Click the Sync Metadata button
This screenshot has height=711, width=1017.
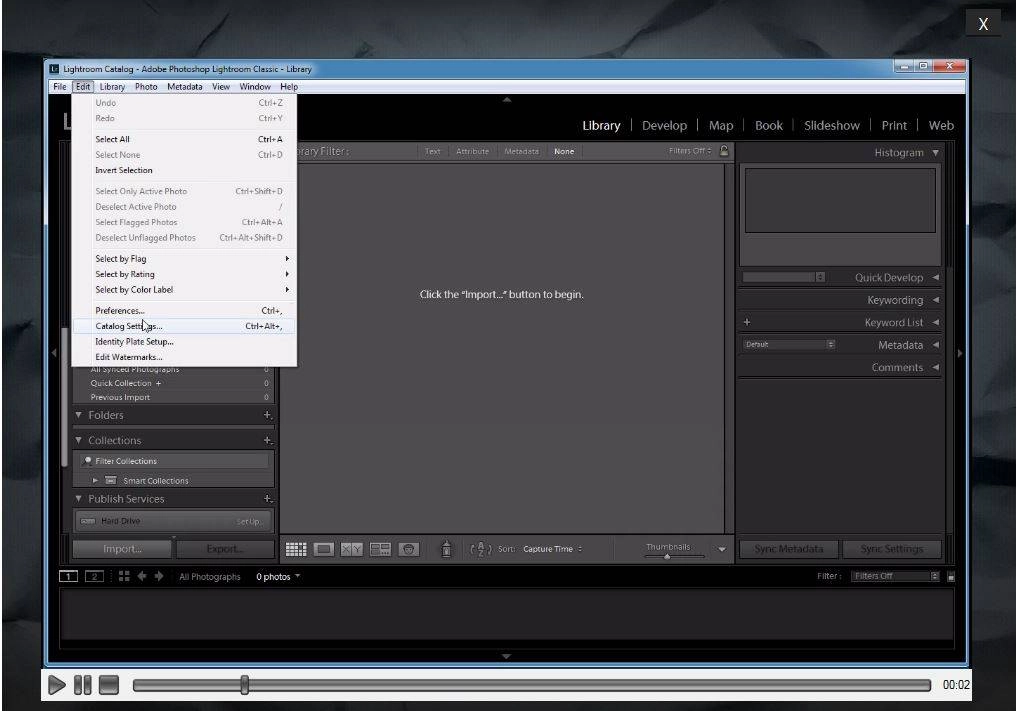coord(789,549)
